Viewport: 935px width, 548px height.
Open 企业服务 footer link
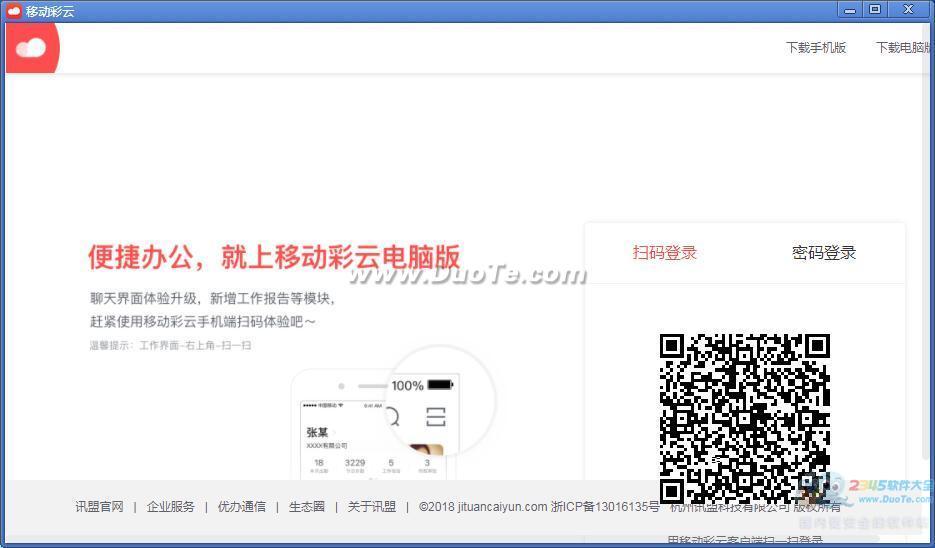pos(171,507)
